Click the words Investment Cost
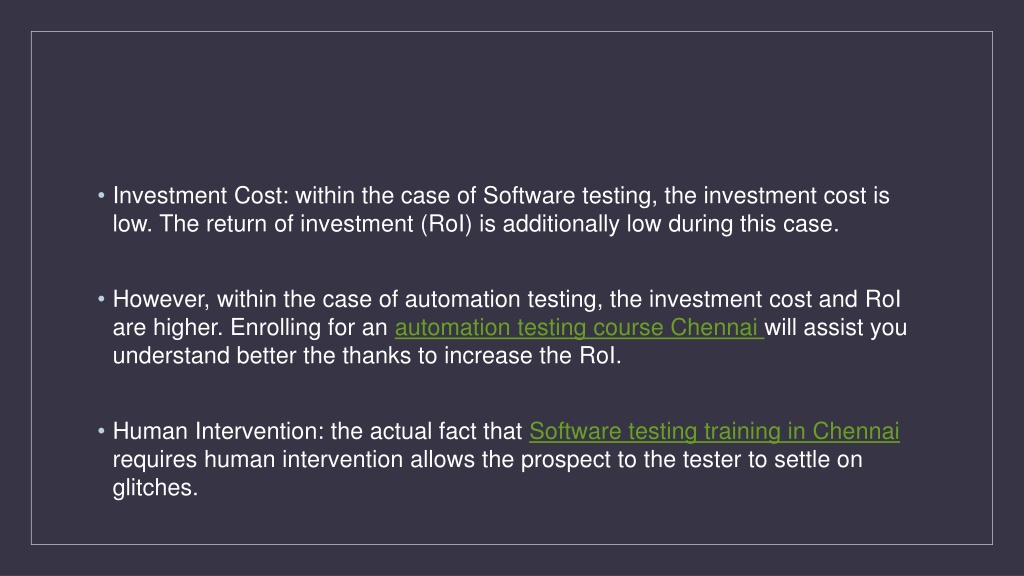The height and width of the screenshot is (576, 1024). (200, 195)
